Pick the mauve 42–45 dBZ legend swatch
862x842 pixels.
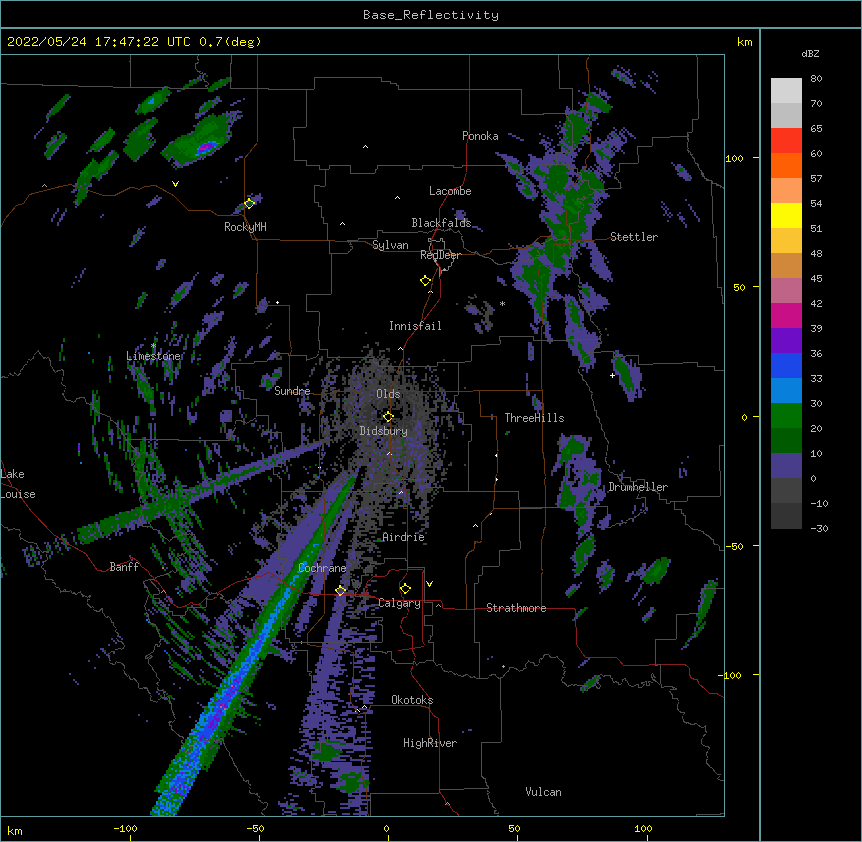(786, 291)
